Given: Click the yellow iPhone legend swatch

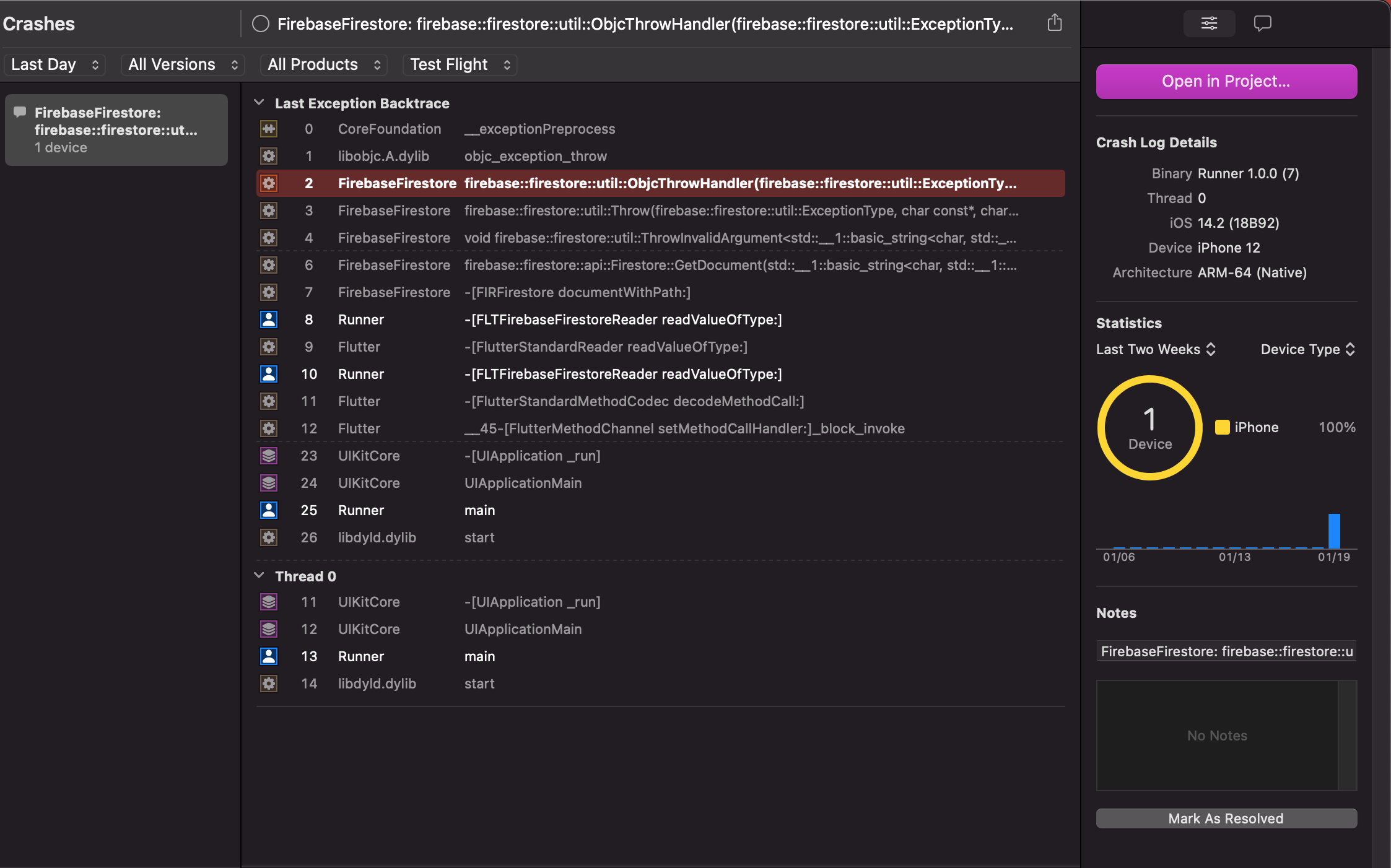Looking at the screenshot, I should (x=1222, y=427).
